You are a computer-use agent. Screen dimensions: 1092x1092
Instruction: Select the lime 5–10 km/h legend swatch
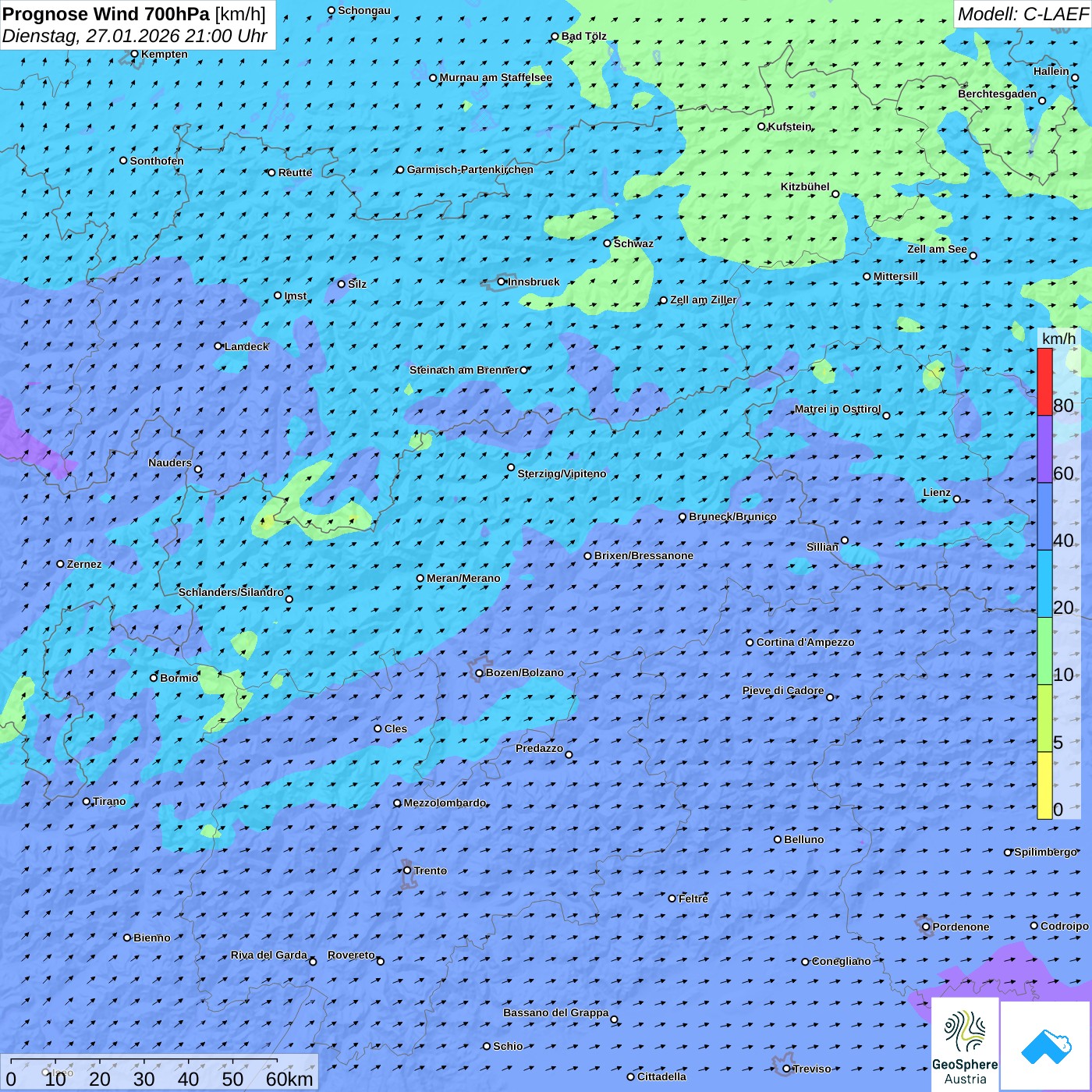(1044, 718)
